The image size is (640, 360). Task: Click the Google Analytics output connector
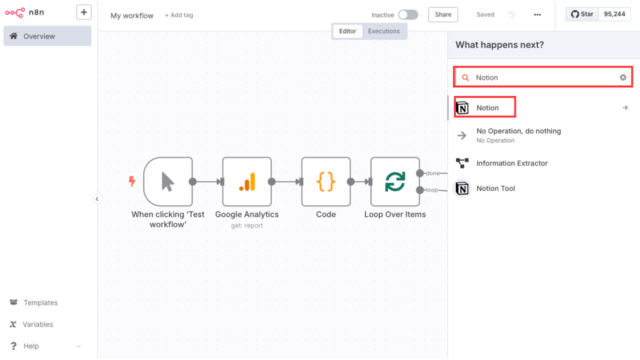(x=271, y=182)
